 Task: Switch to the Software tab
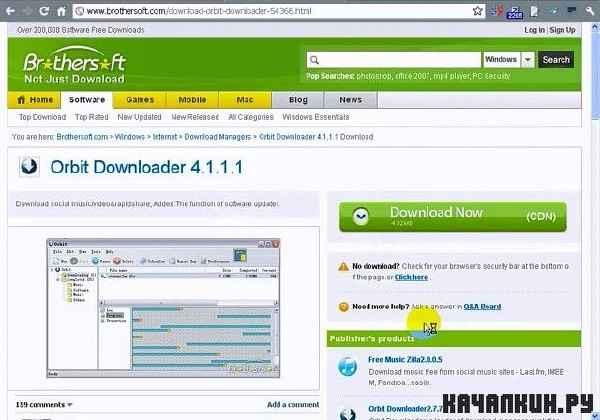[x=87, y=100]
